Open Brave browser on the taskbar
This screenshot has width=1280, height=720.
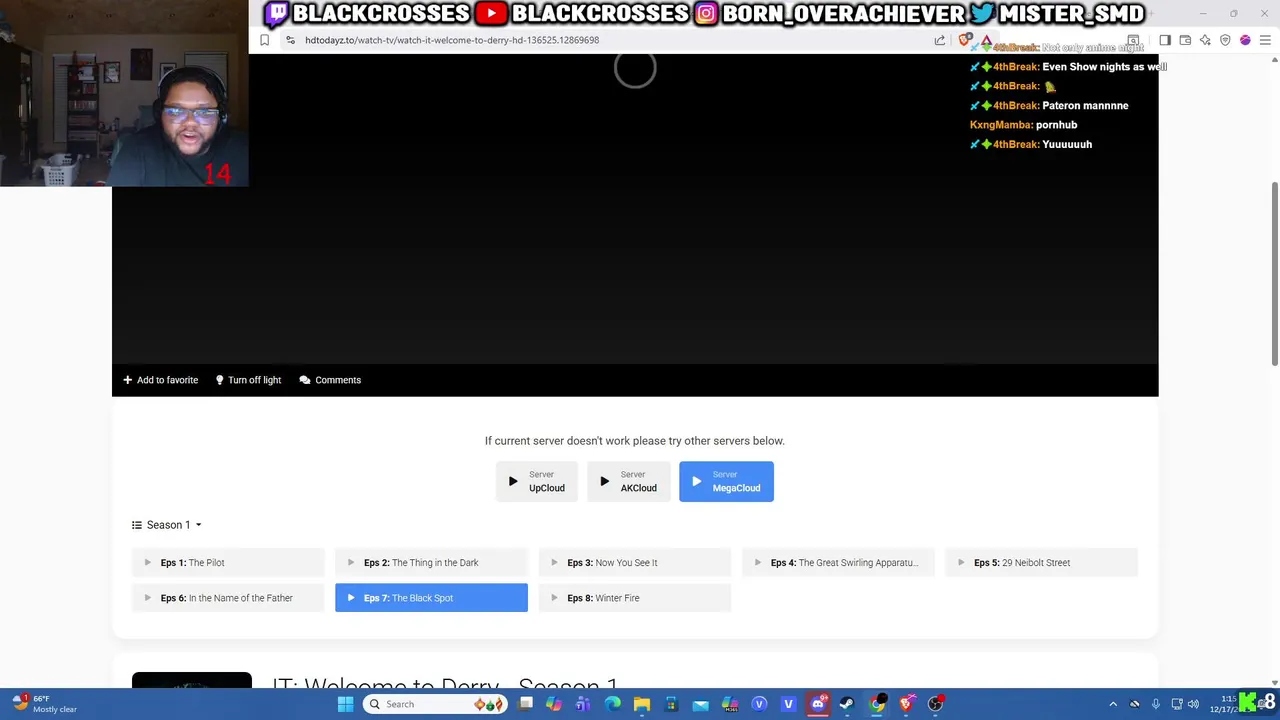pyautogui.click(x=906, y=704)
